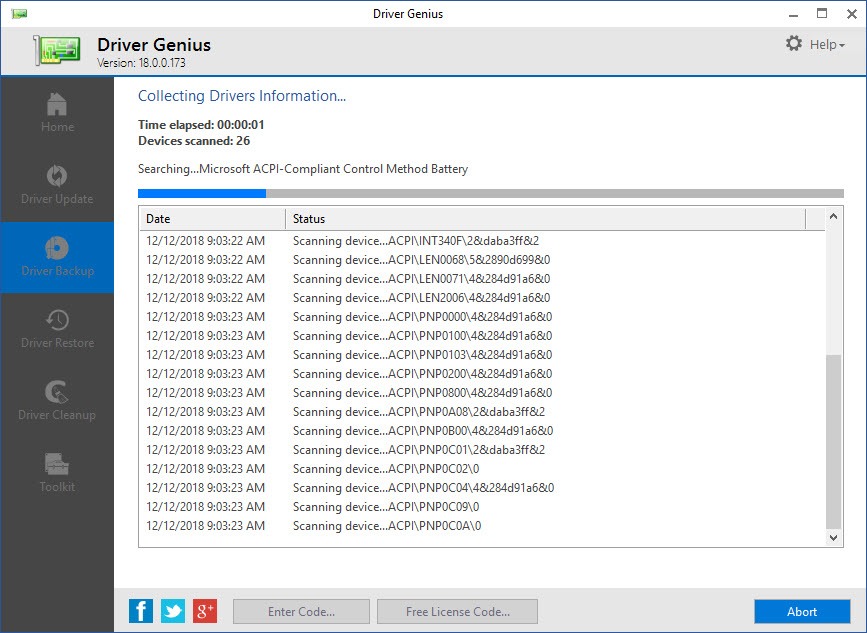
Task: Click the settings gear icon
Action: 794,44
